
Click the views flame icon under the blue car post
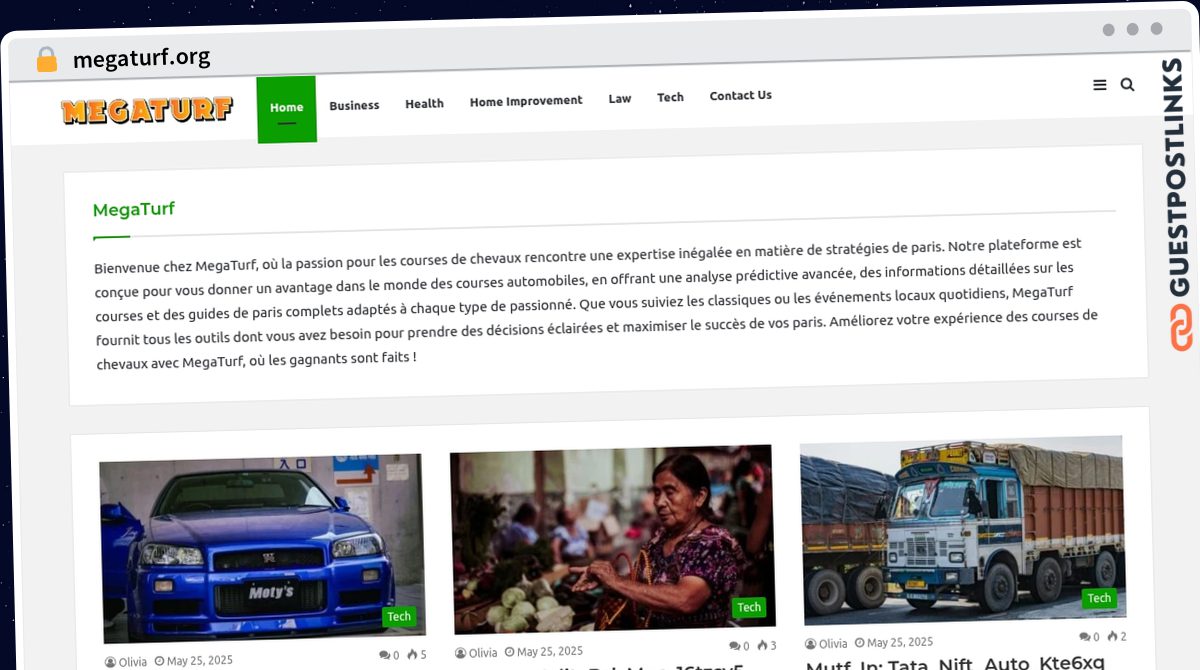click(411, 655)
